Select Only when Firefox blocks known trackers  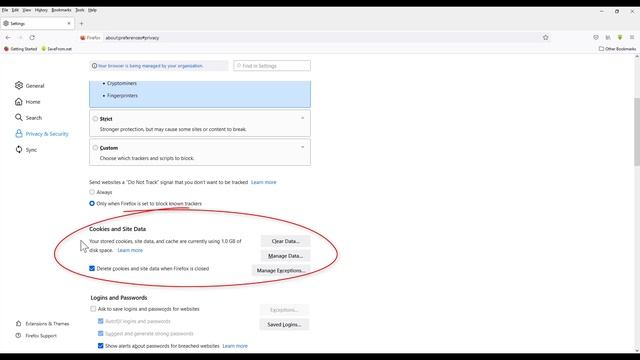pyautogui.click(x=92, y=203)
